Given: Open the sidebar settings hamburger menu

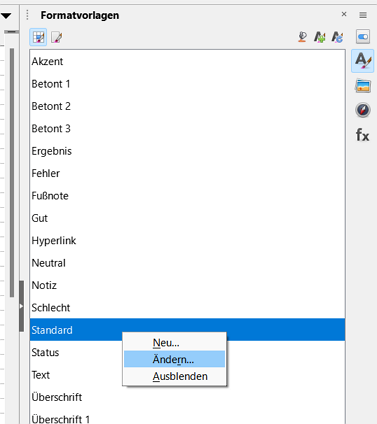Looking at the screenshot, I should (363, 15).
